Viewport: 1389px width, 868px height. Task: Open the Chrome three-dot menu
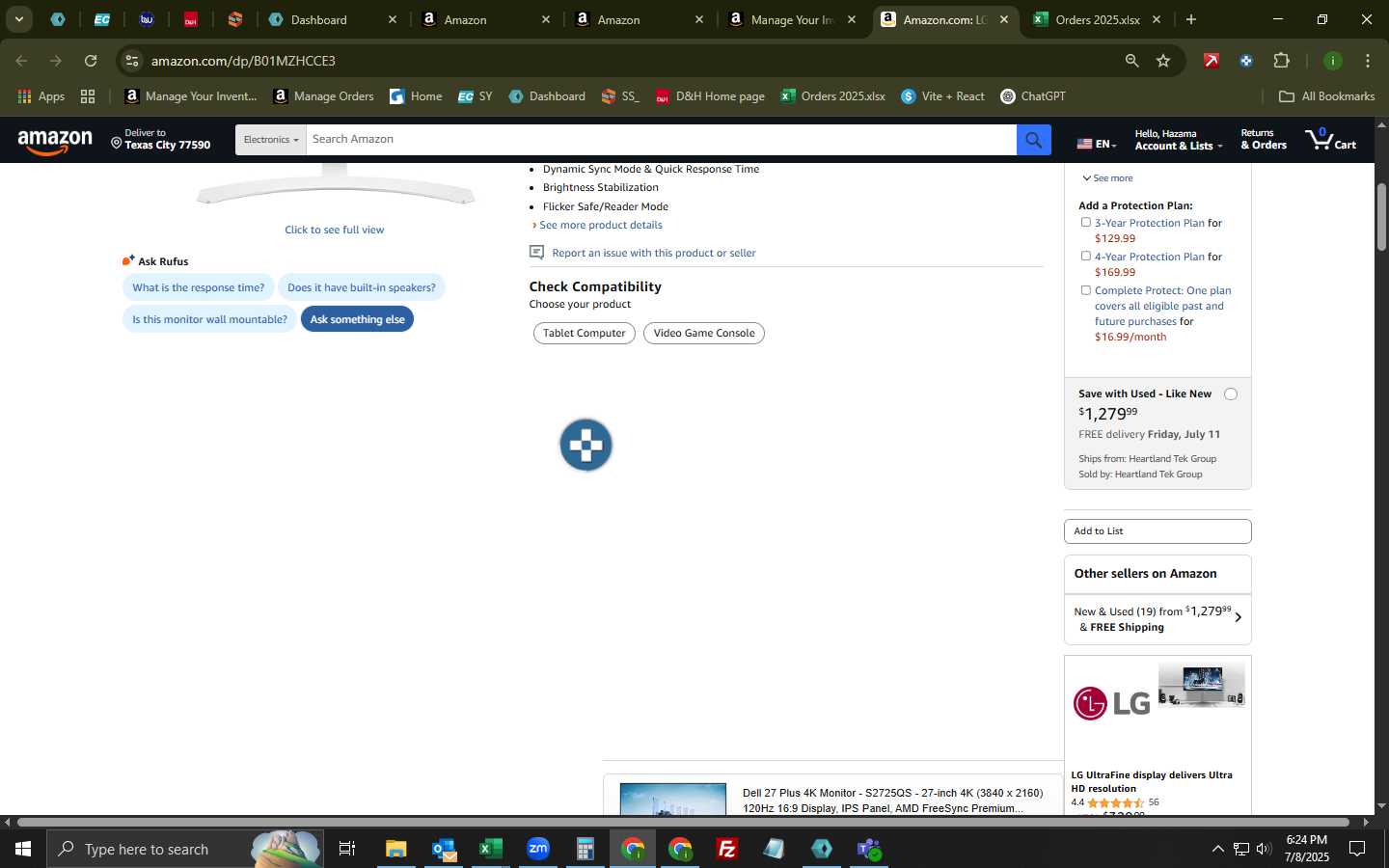[1368, 61]
